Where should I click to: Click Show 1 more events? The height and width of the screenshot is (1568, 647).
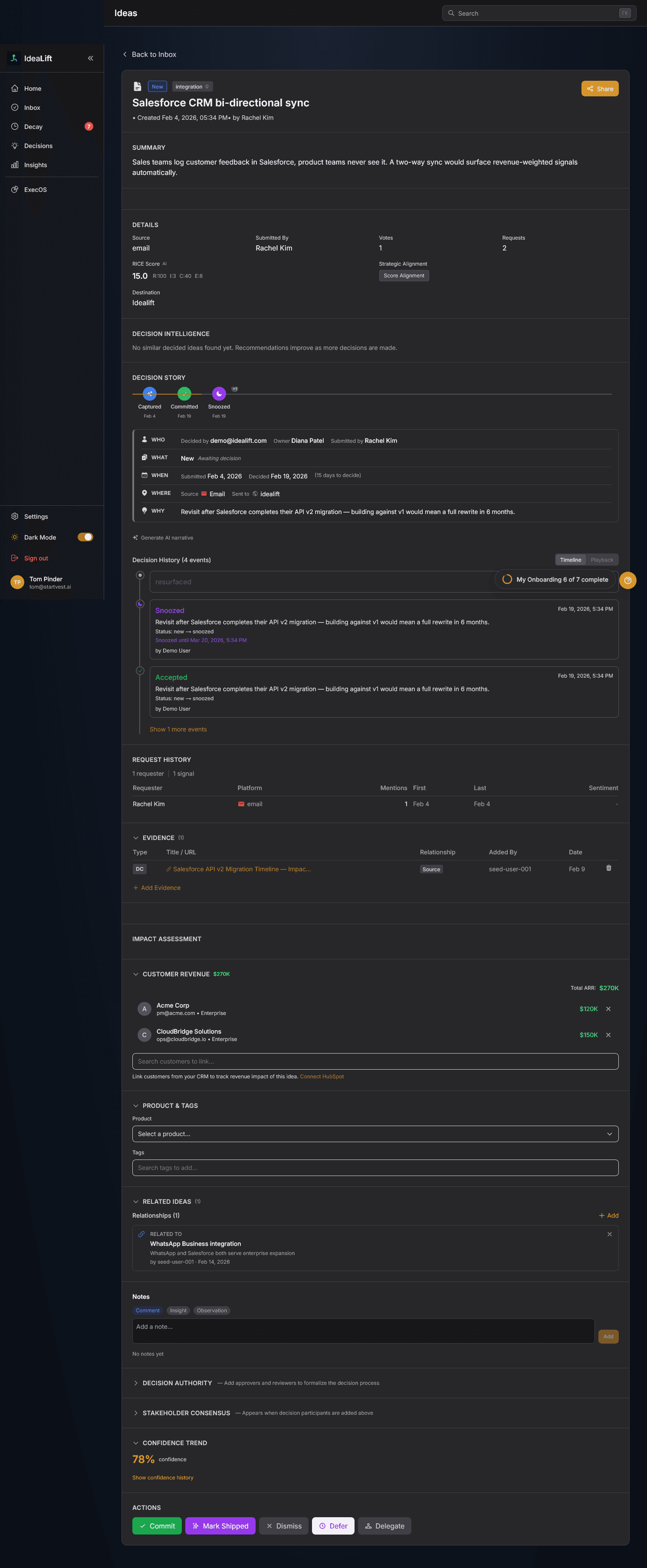(178, 729)
